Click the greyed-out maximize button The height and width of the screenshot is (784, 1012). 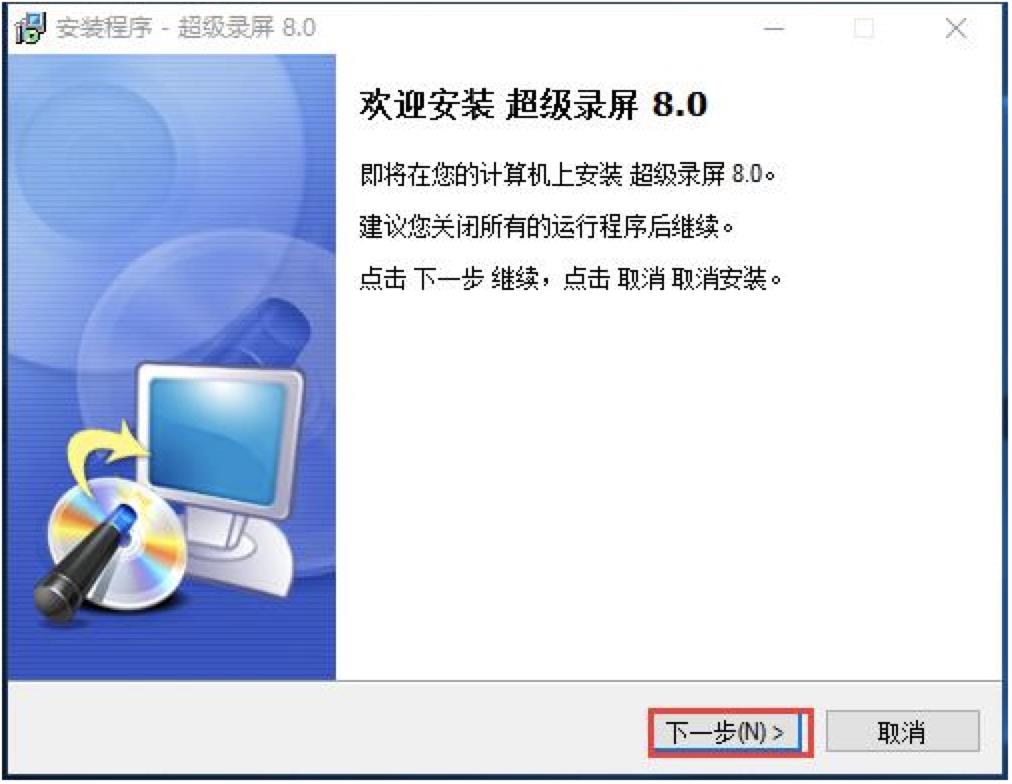864,28
